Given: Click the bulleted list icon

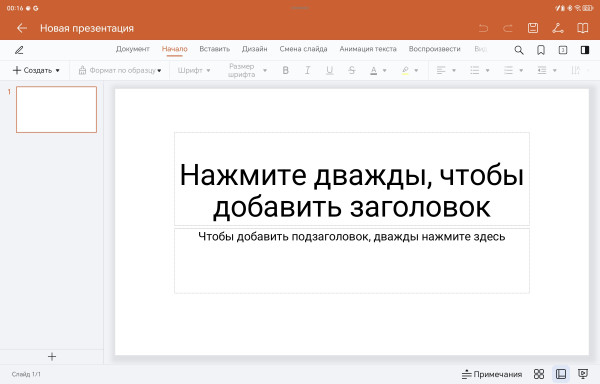Looking at the screenshot, I should pos(474,70).
